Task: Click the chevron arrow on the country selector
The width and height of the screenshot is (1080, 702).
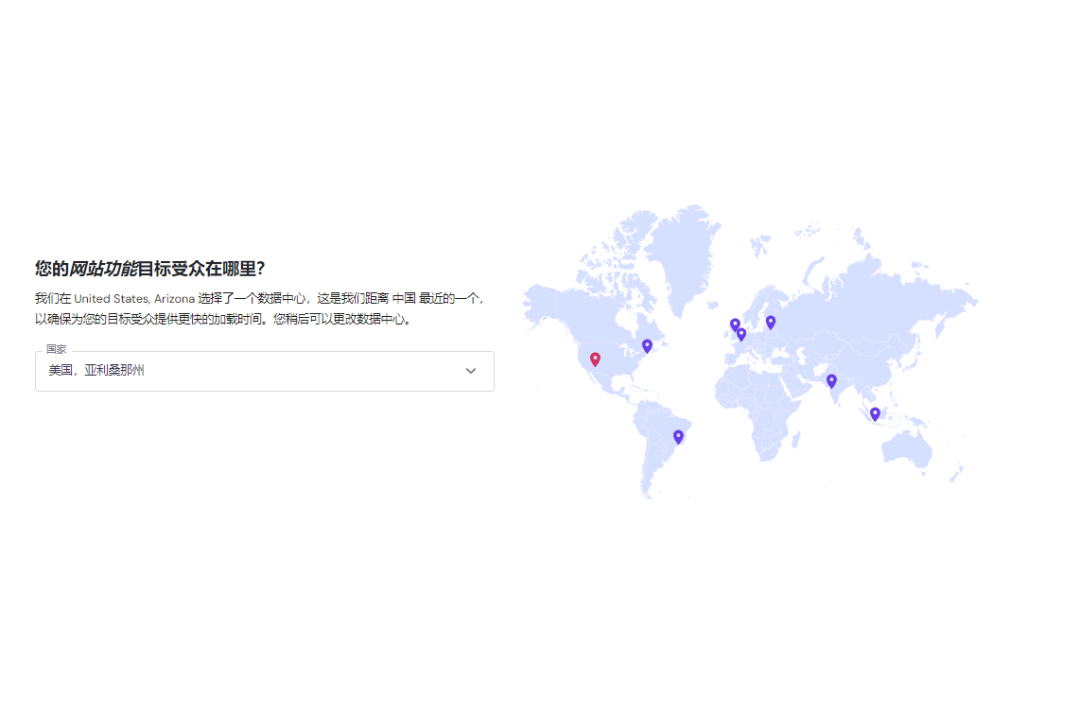Action: [471, 371]
